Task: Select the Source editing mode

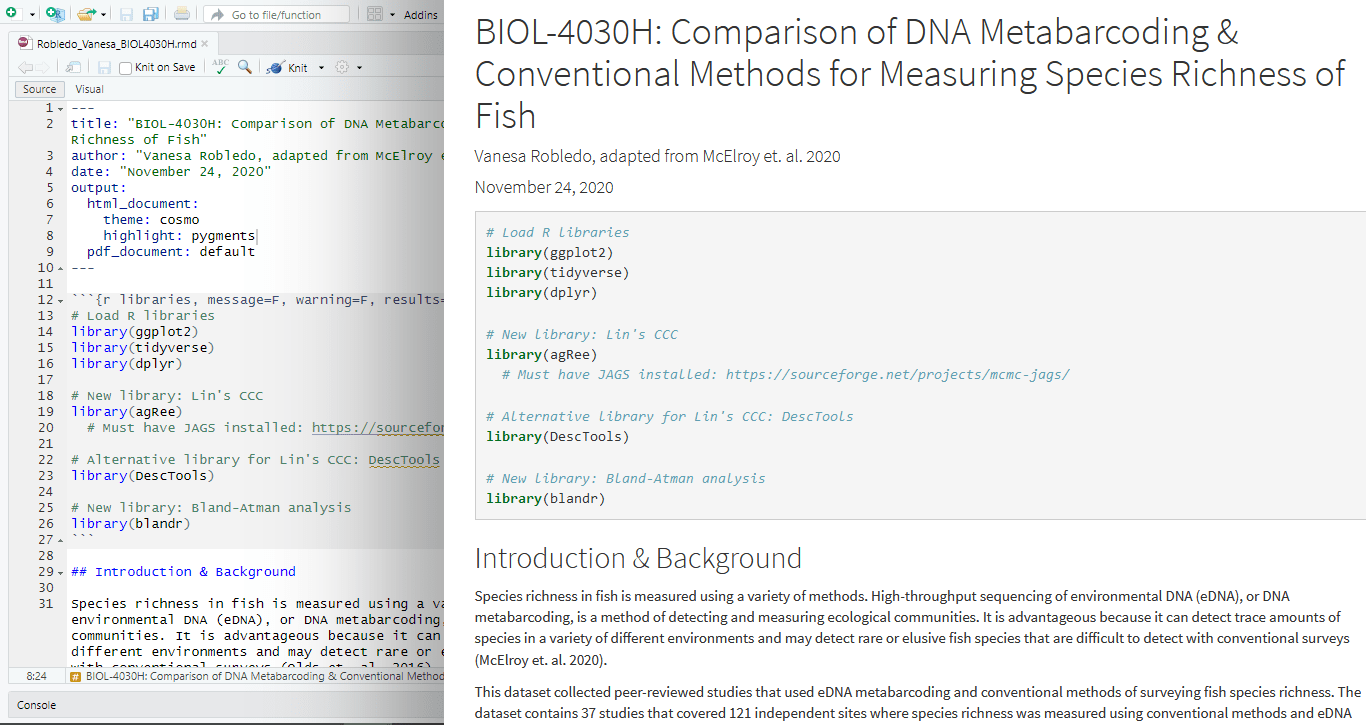Action: click(x=39, y=89)
